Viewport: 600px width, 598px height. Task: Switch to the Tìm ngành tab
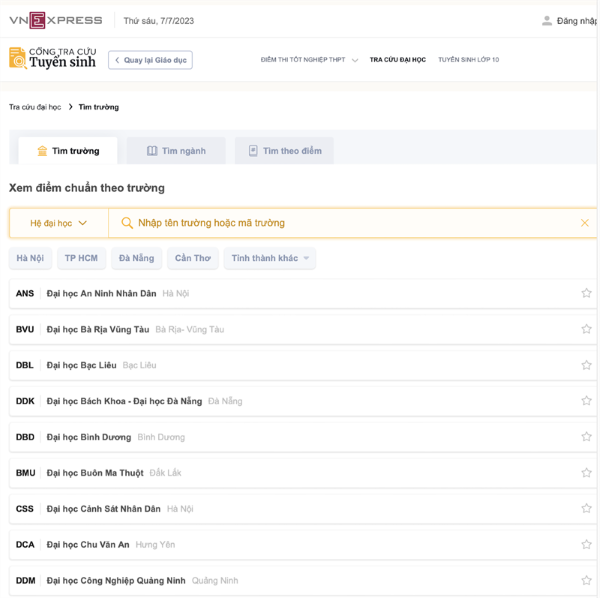tap(176, 151)
